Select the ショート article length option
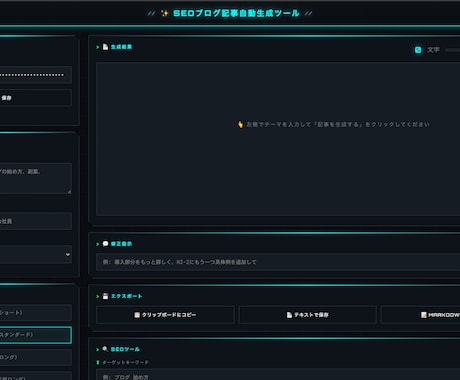 [x=36, y=312]
